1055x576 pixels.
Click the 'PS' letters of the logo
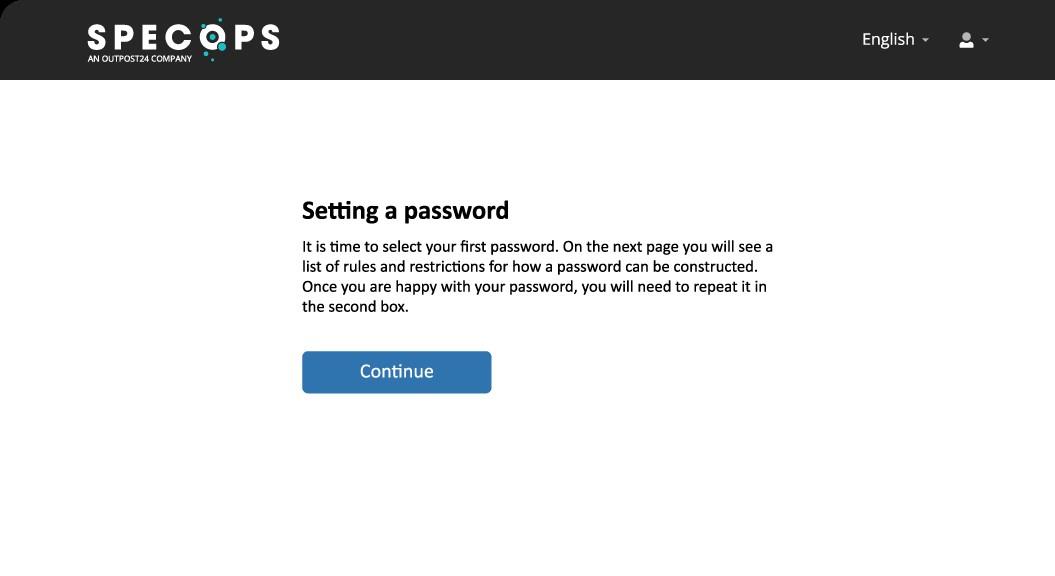tap(256, 38)
